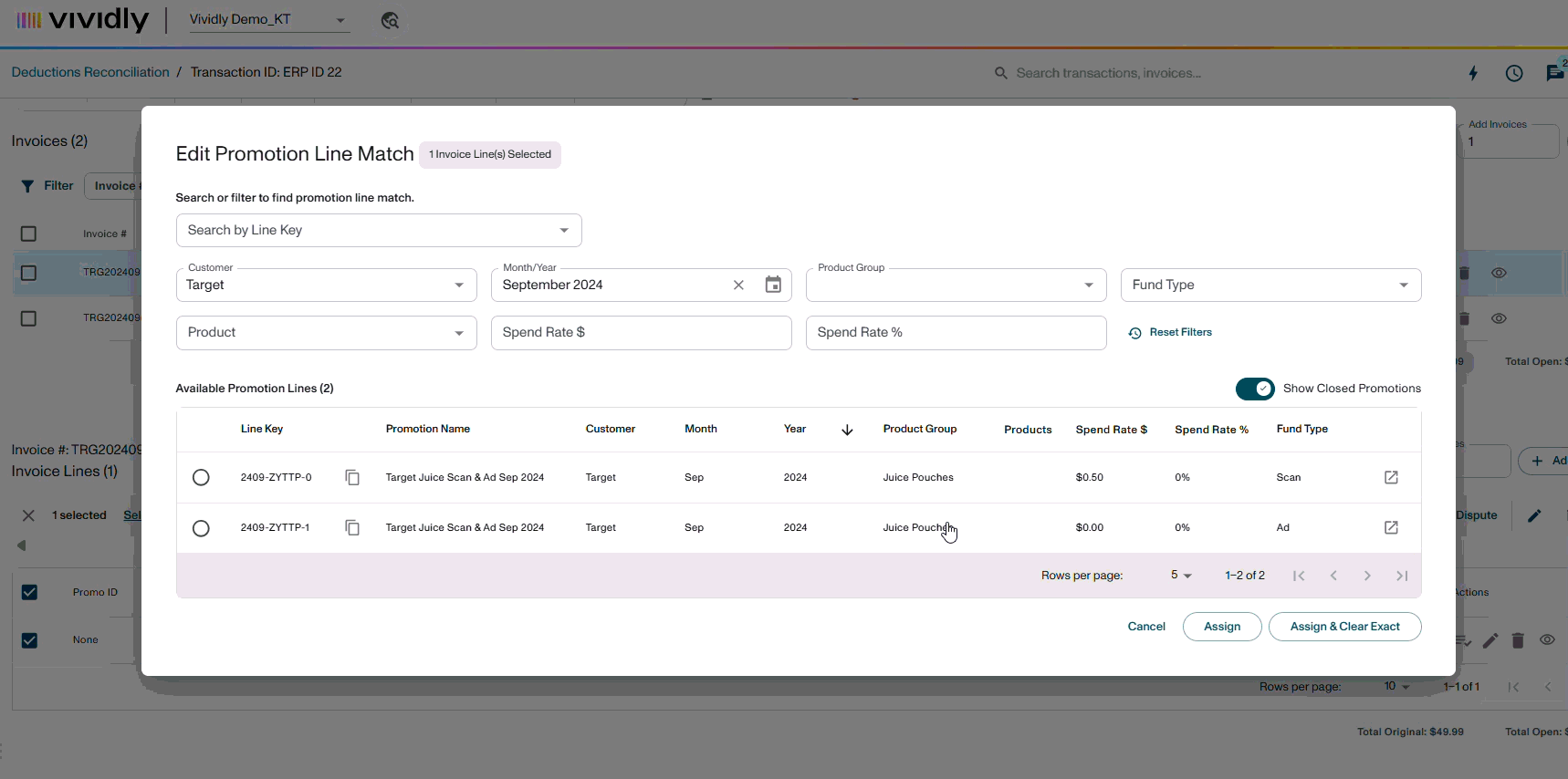The width and height of the screenshot is (1568, 779).
Task: Open Ad promotion line in new window
Action: pyautogui.click(x=1391, y=527)
